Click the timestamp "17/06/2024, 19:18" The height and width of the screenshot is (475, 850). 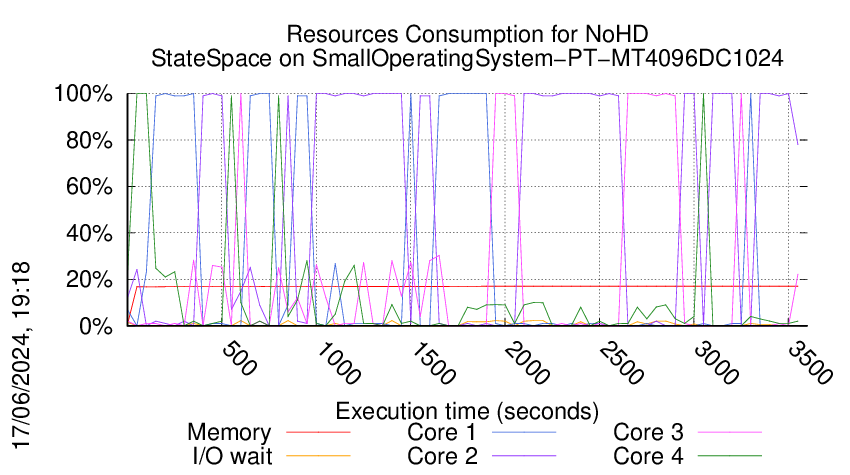tap(21, 356)
